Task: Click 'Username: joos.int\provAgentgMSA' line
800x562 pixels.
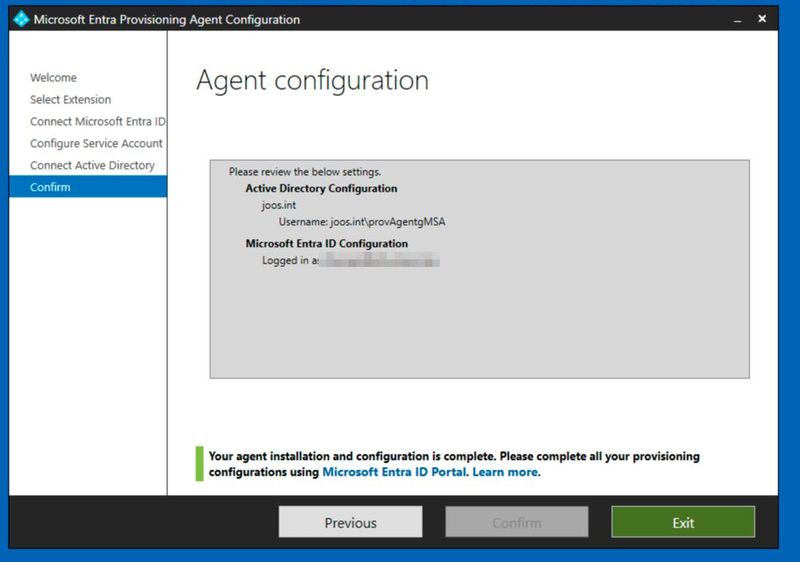Action: pos(362,222)
